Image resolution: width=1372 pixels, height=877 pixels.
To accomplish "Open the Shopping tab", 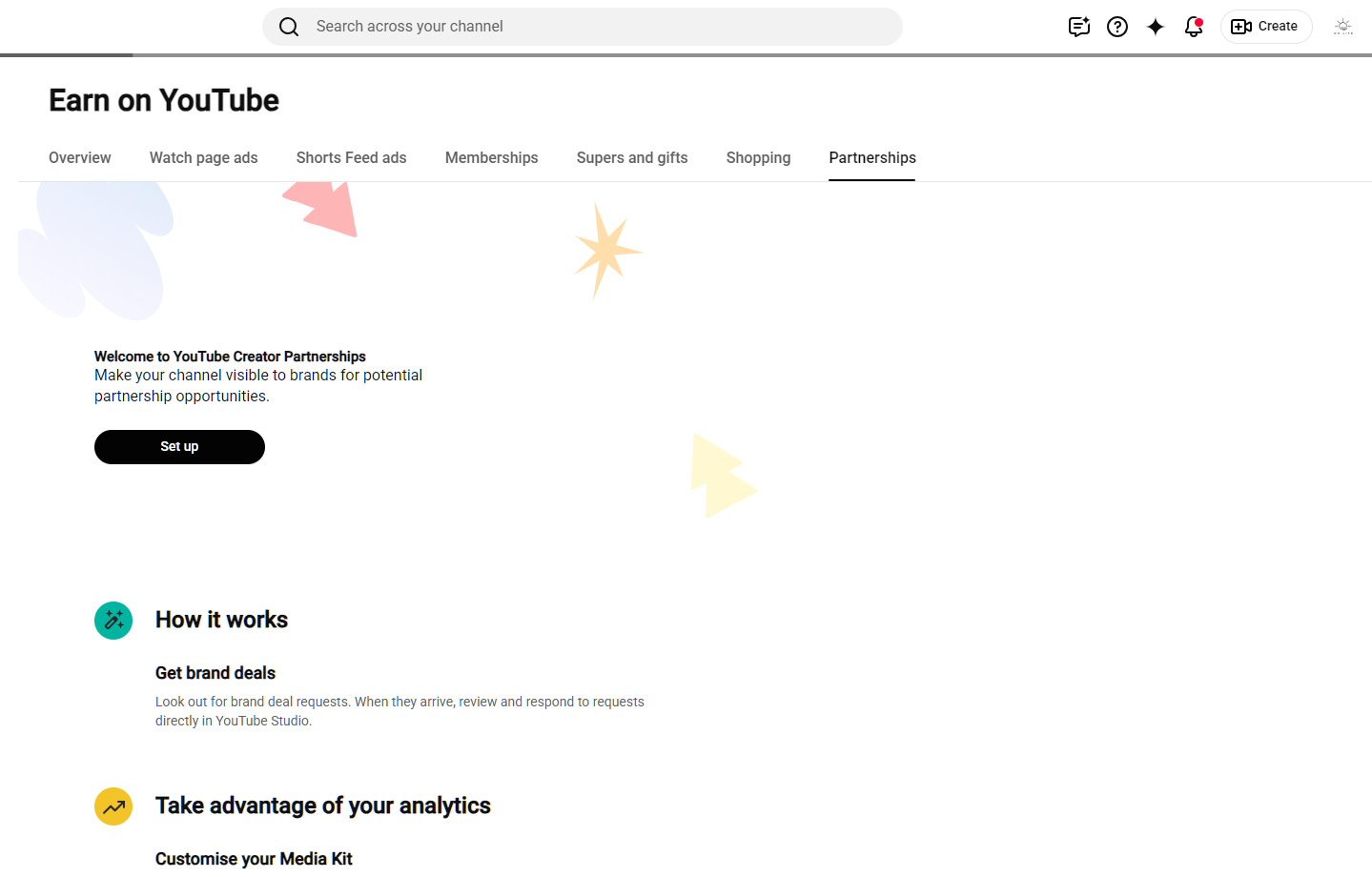I will 759,158.
